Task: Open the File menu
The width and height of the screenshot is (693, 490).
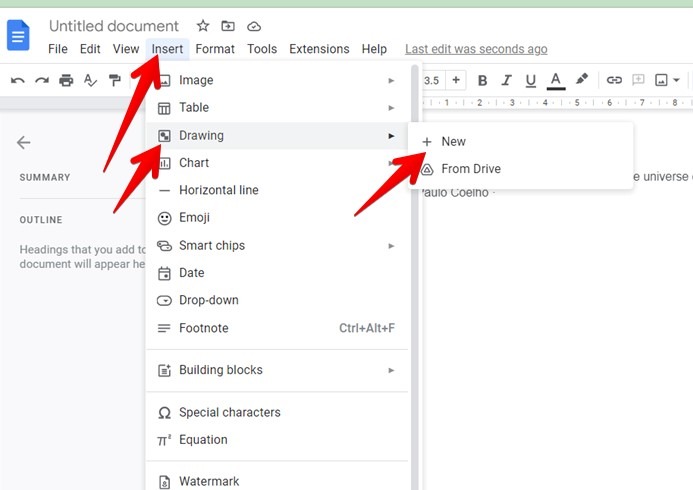Action: coord(58,49)
